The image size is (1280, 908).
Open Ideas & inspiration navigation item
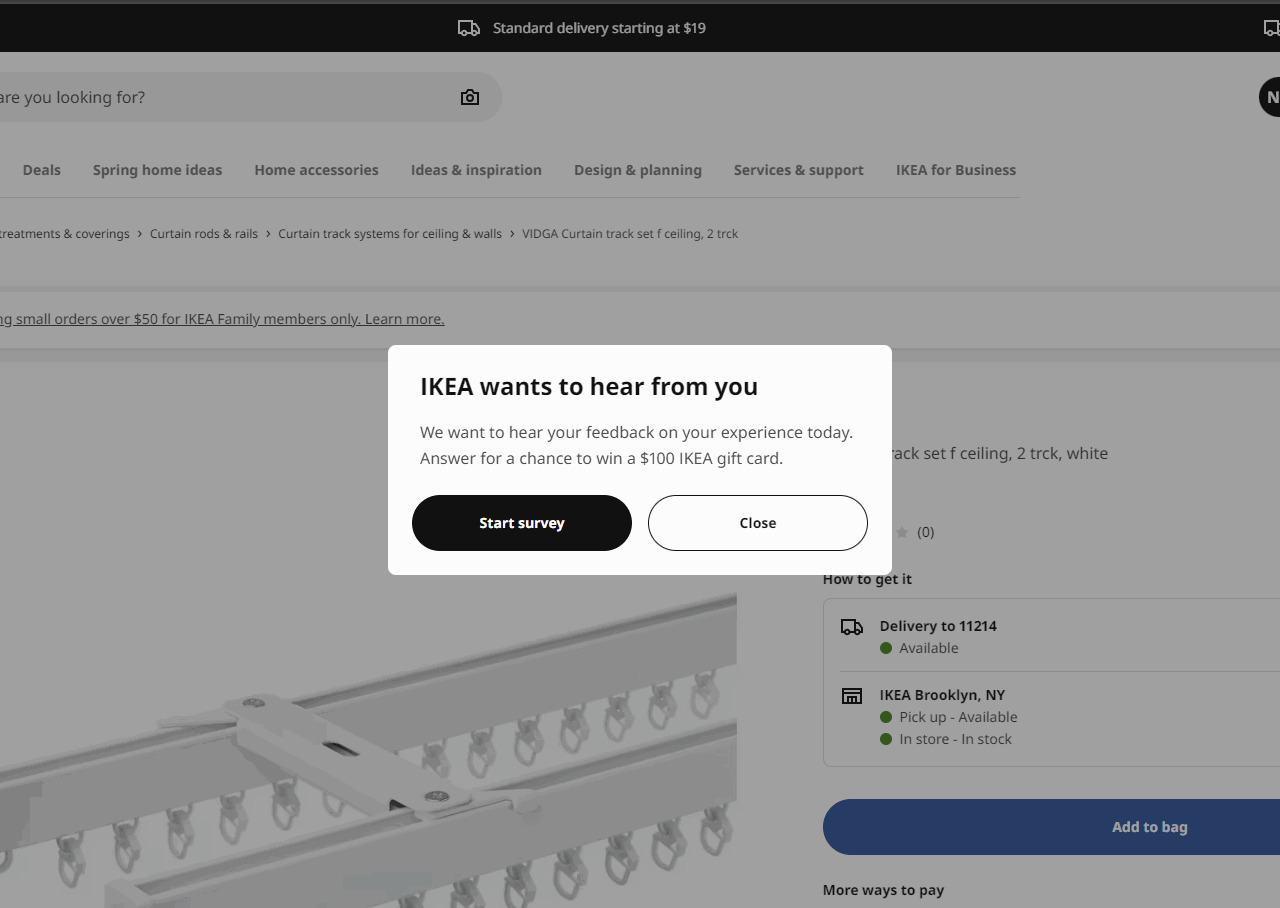point(476,170)
